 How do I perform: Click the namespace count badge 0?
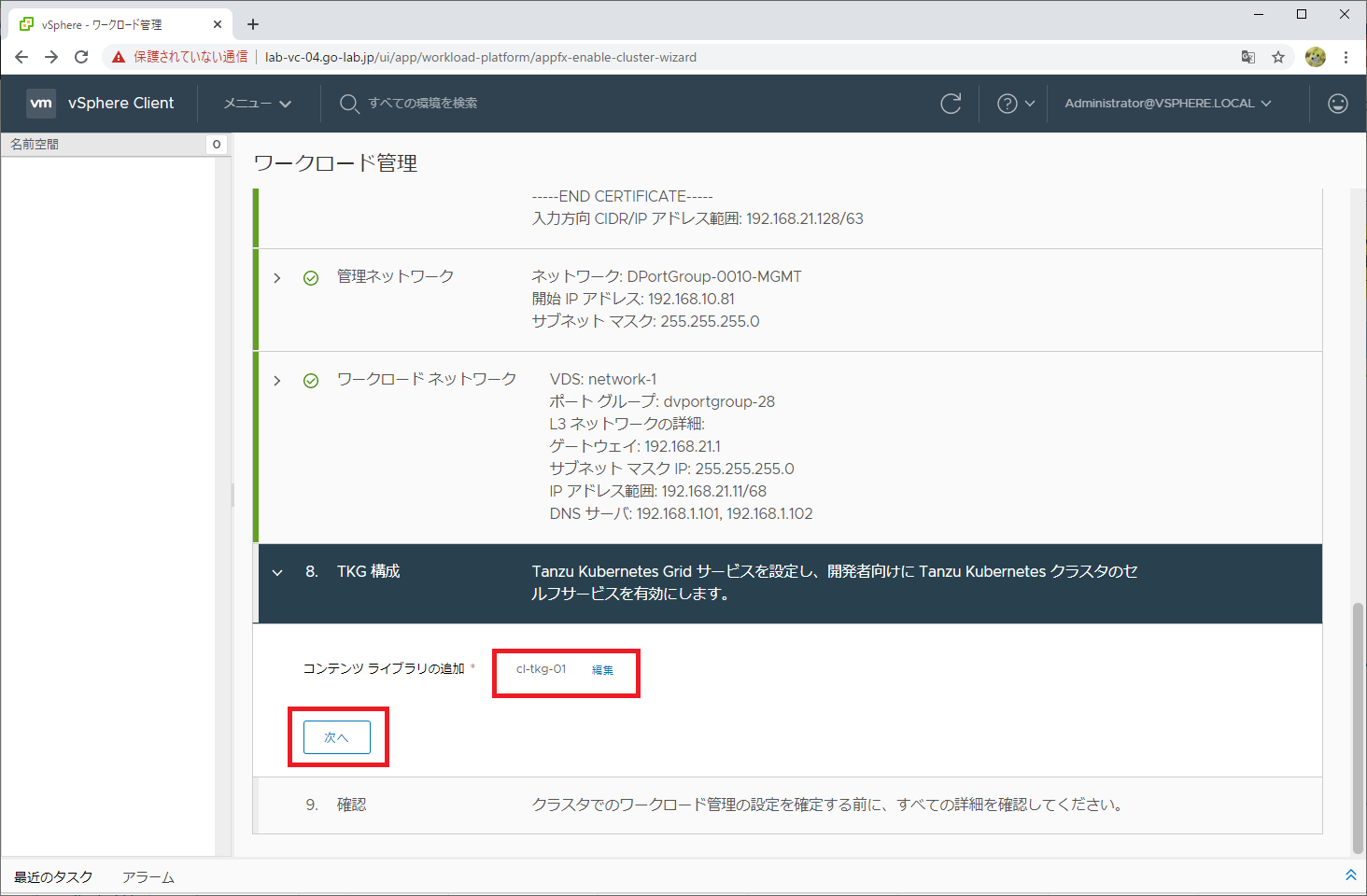click(217, 144)
